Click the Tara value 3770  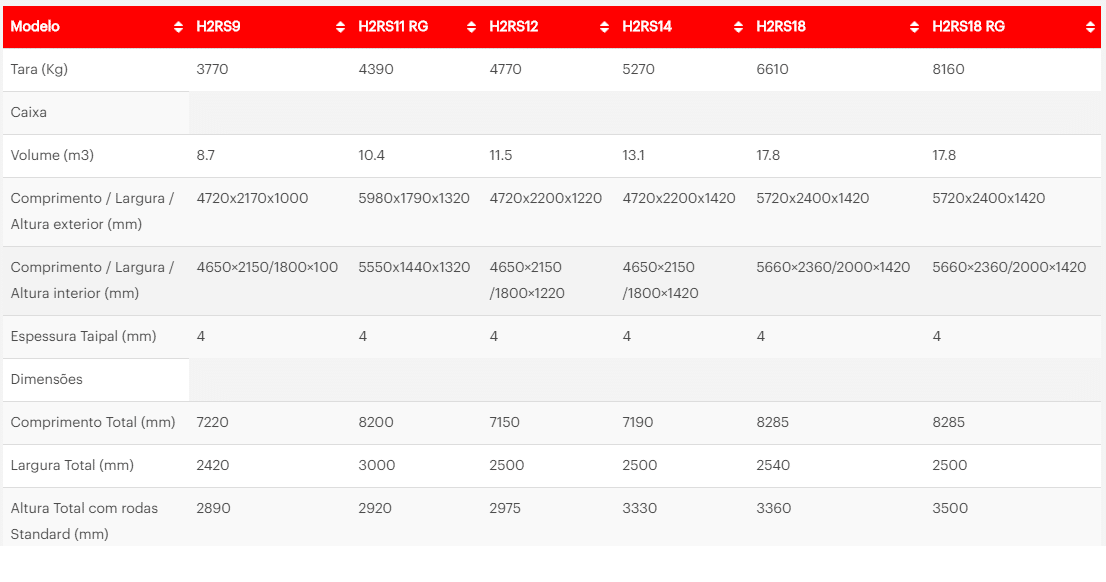point(212,69)
